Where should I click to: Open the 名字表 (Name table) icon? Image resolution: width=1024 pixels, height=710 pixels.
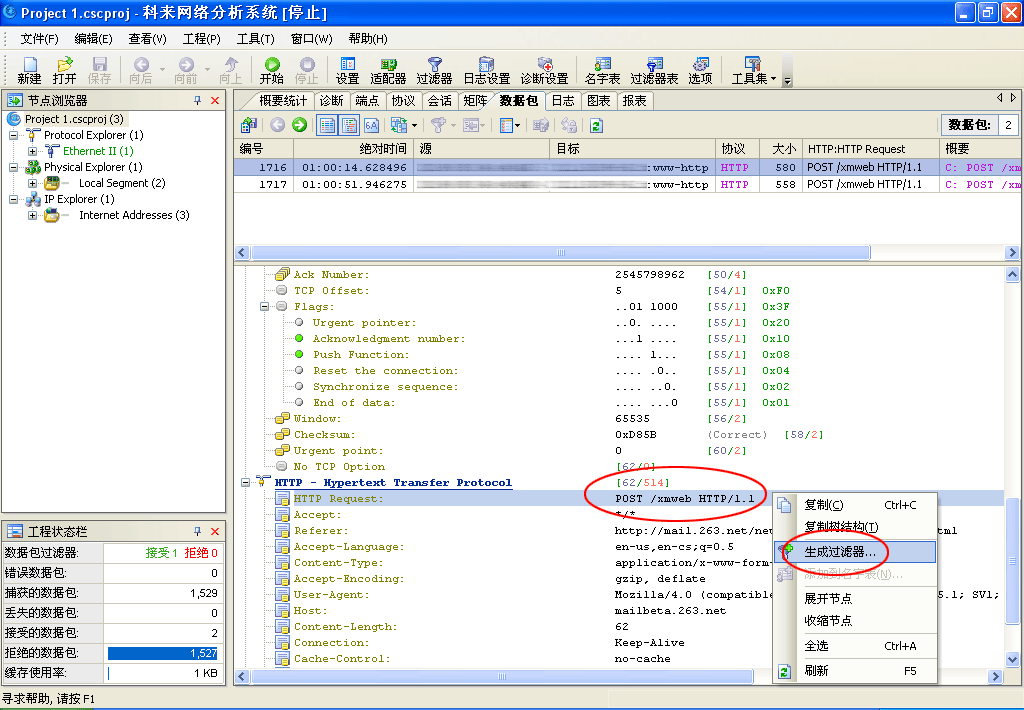602,65
